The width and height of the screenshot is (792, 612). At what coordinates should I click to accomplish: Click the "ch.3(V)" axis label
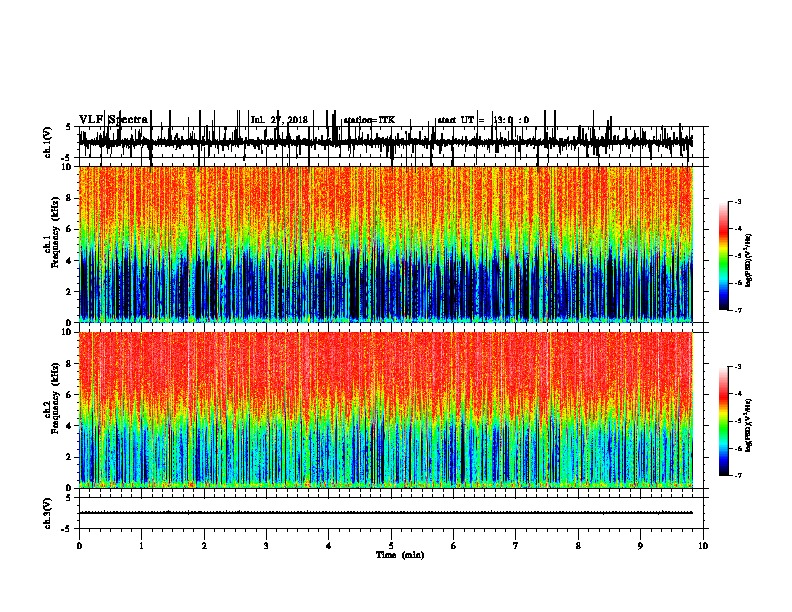(48, 513)
